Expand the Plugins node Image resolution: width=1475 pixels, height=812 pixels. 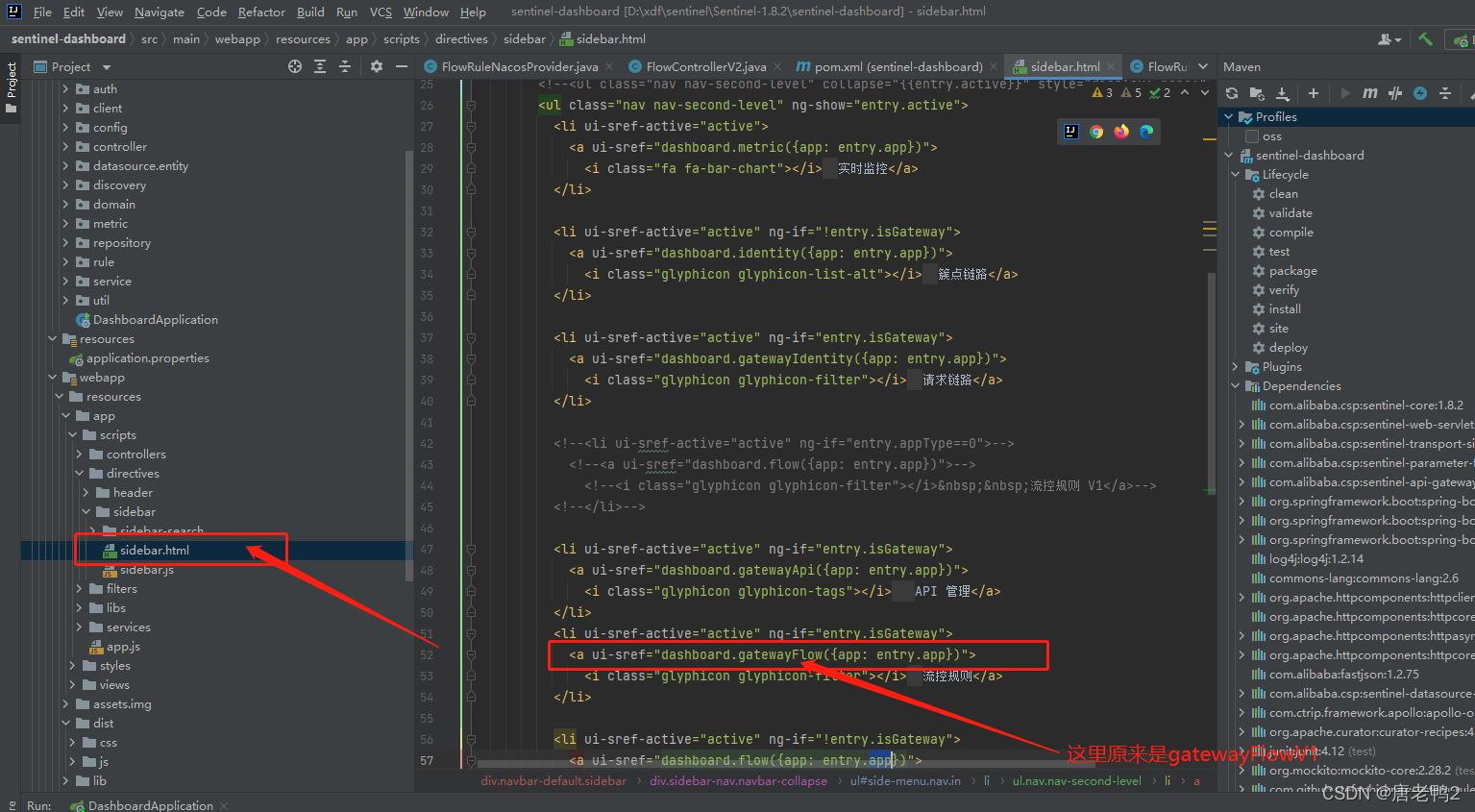1236,366
